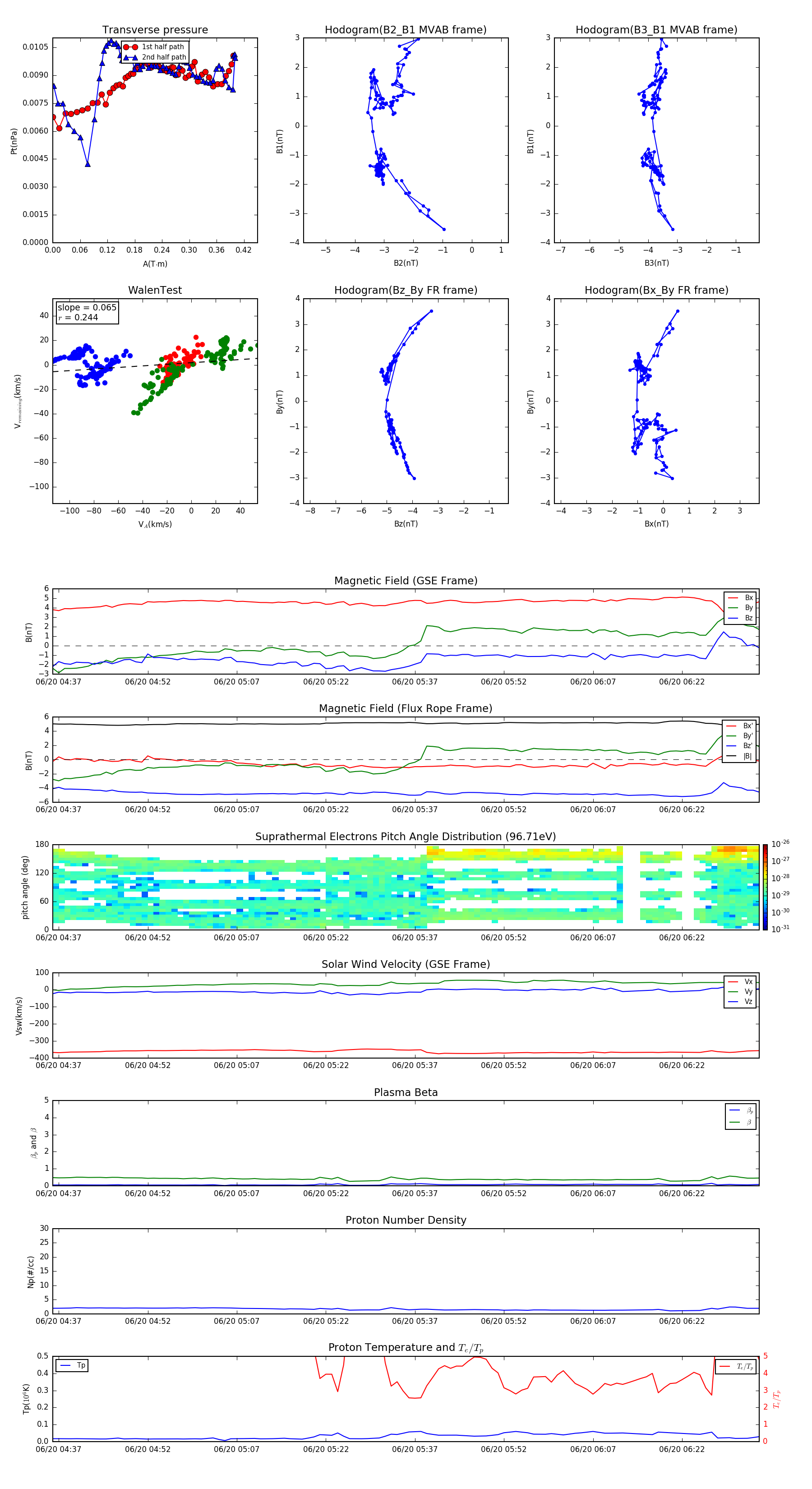Click the 'A(T·m)' x-axis label
The image size is (812, 1489).
155,264
